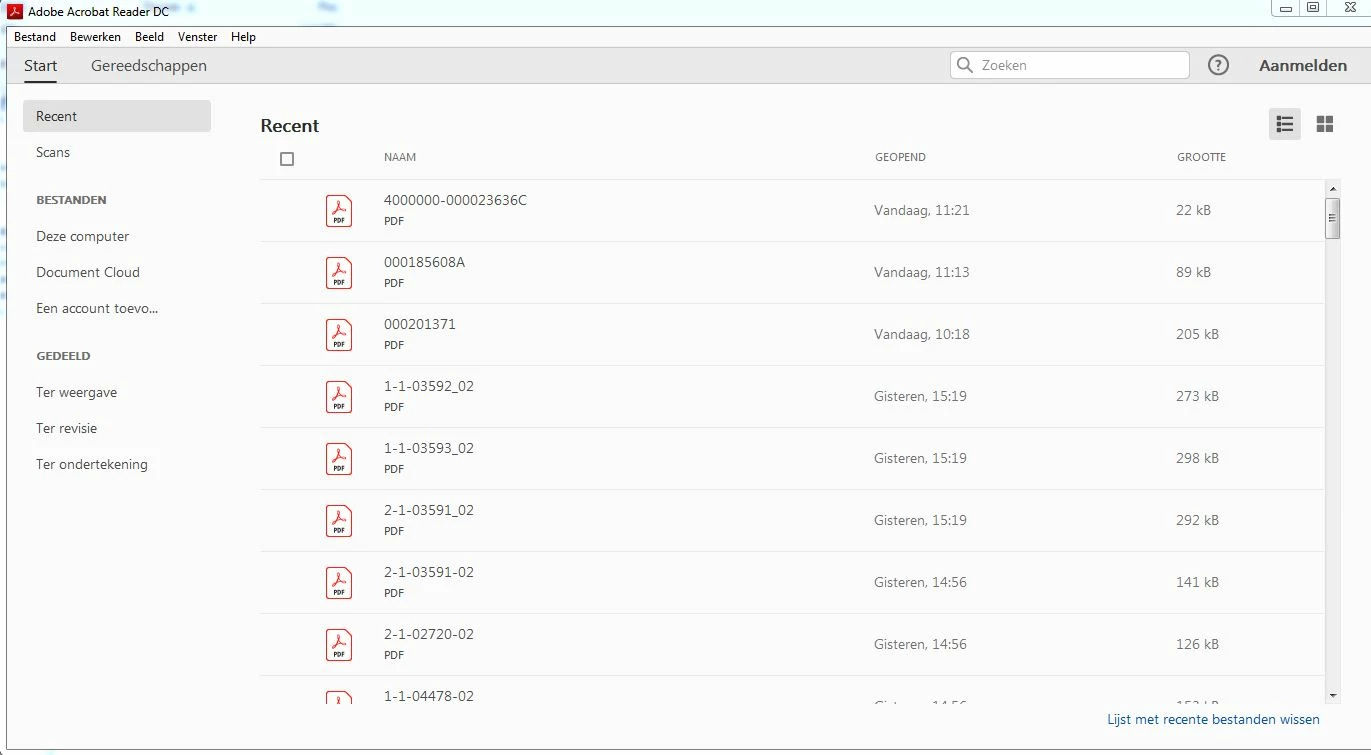Open Ter weergave shared files
Screen dimensions: 1371x755
point(77,392)
